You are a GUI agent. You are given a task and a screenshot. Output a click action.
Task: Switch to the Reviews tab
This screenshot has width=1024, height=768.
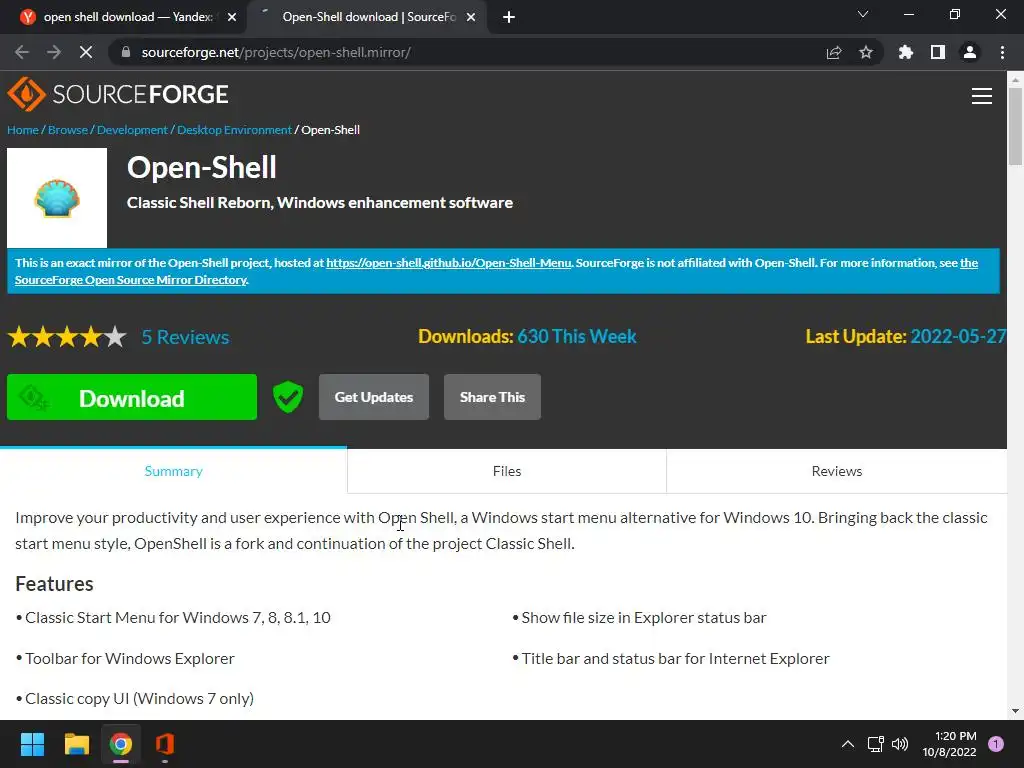click(837, 471)
